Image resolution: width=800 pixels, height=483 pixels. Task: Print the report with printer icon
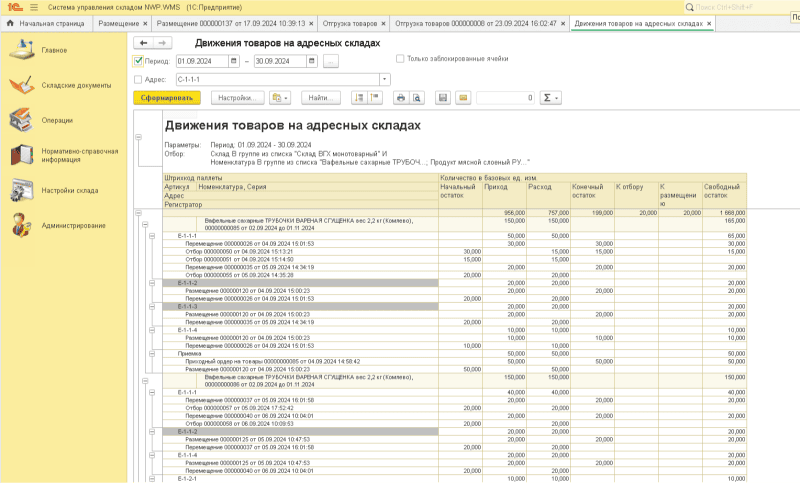pyautogui.click(x=401, y=98)
